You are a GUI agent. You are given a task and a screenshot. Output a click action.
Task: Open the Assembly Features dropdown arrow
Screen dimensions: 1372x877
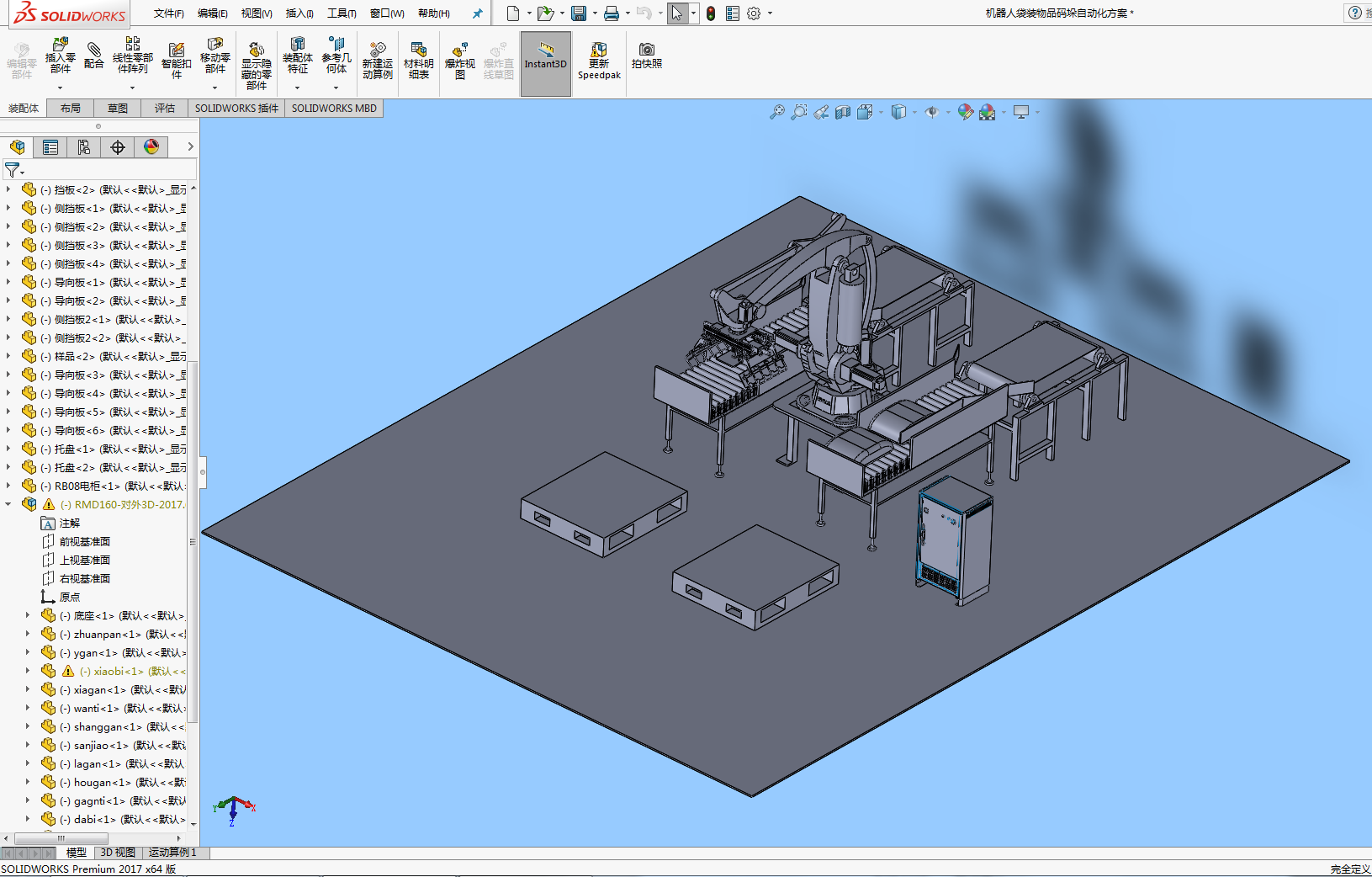tap(297, 88)
